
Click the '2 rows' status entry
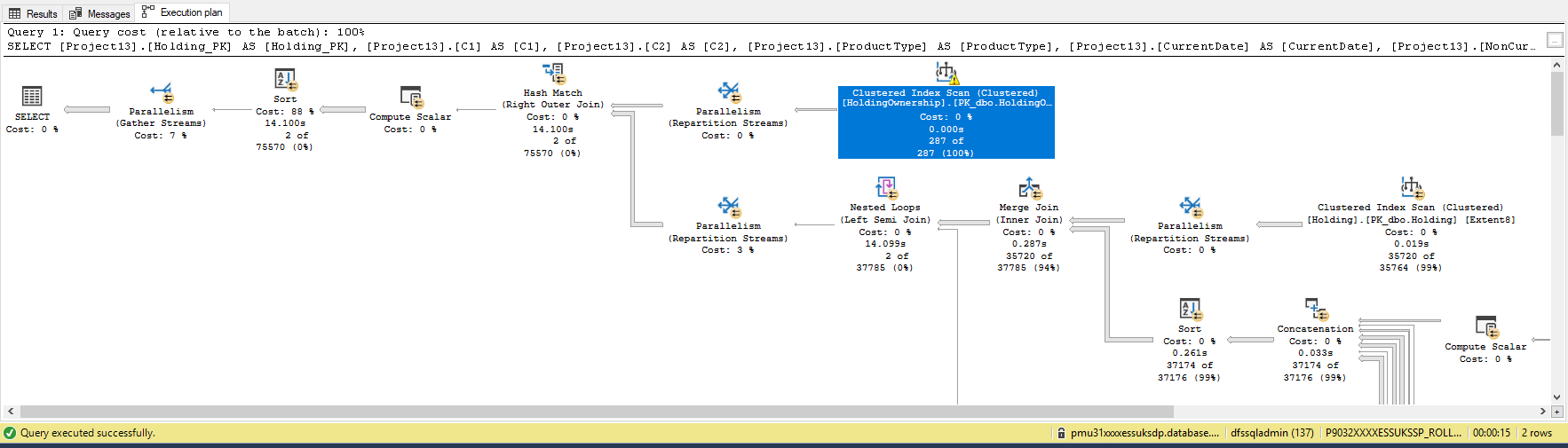pos(1537,433)
